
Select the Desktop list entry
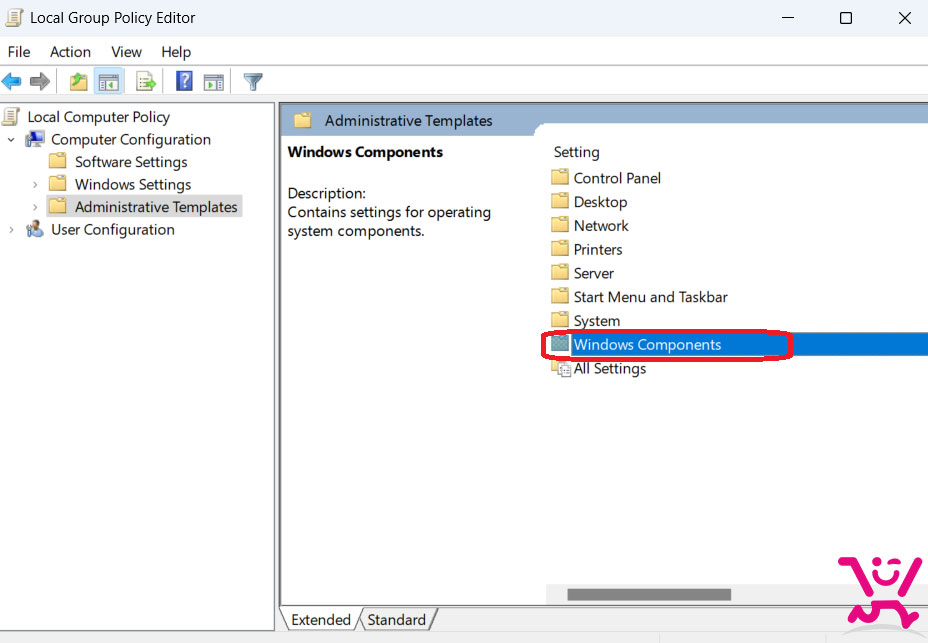[600, 201]
